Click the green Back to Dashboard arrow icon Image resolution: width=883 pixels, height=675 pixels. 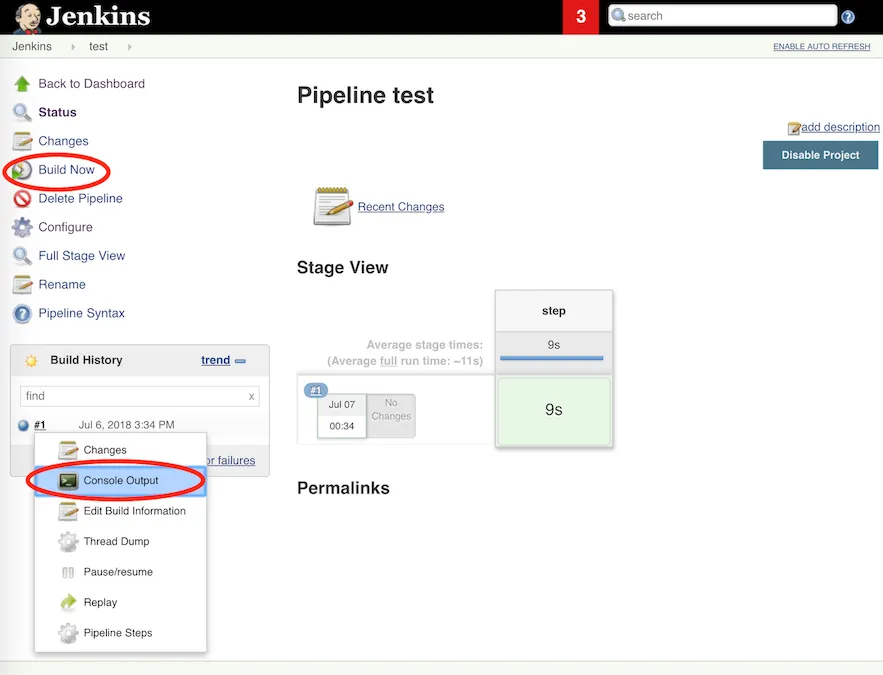[22, 84]
